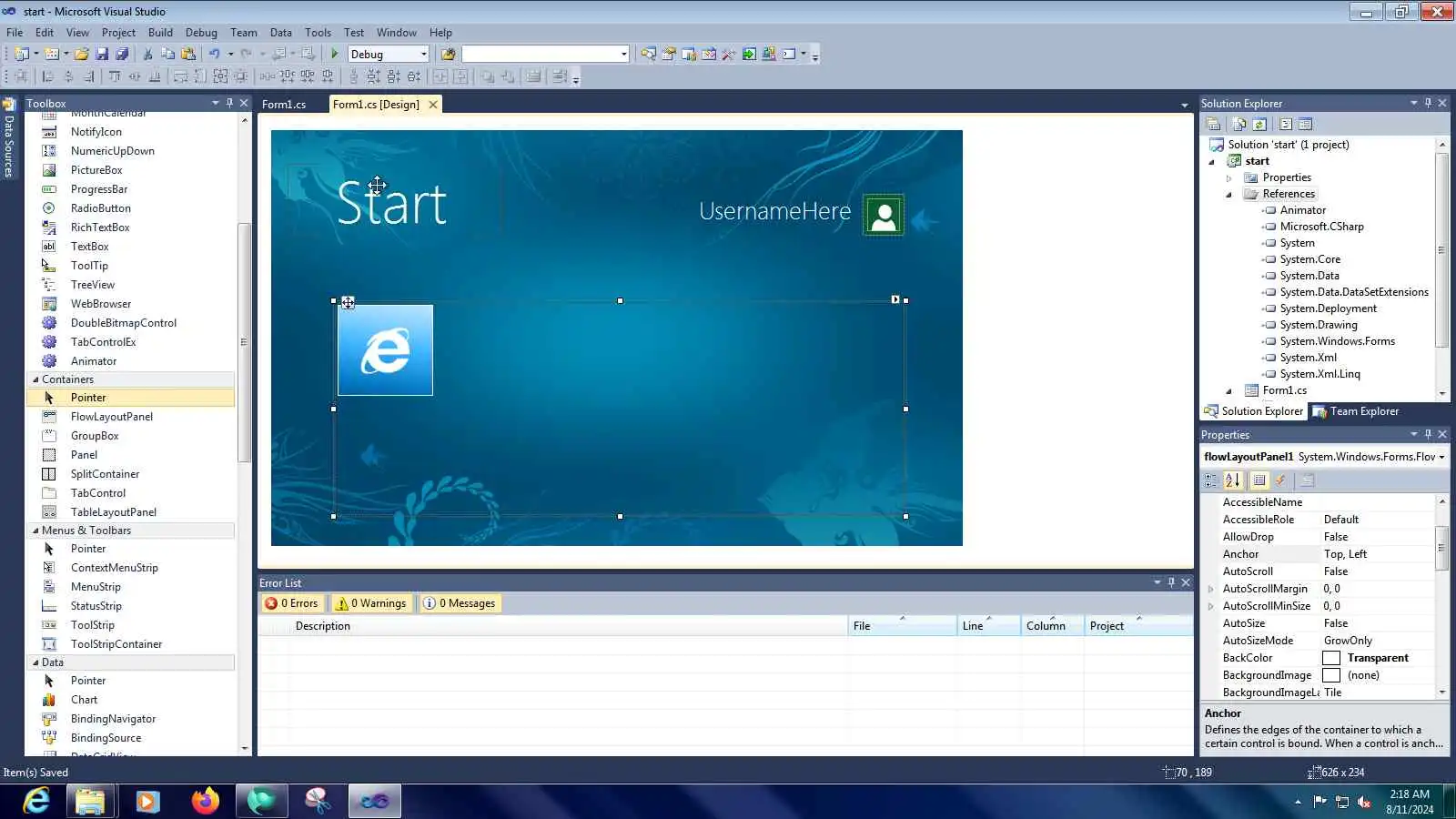This screenshot has width=1456, height=819.
Task: Open Internet Explorer from the taskbar
Action: pyautogui.click(x=36, y=801)
